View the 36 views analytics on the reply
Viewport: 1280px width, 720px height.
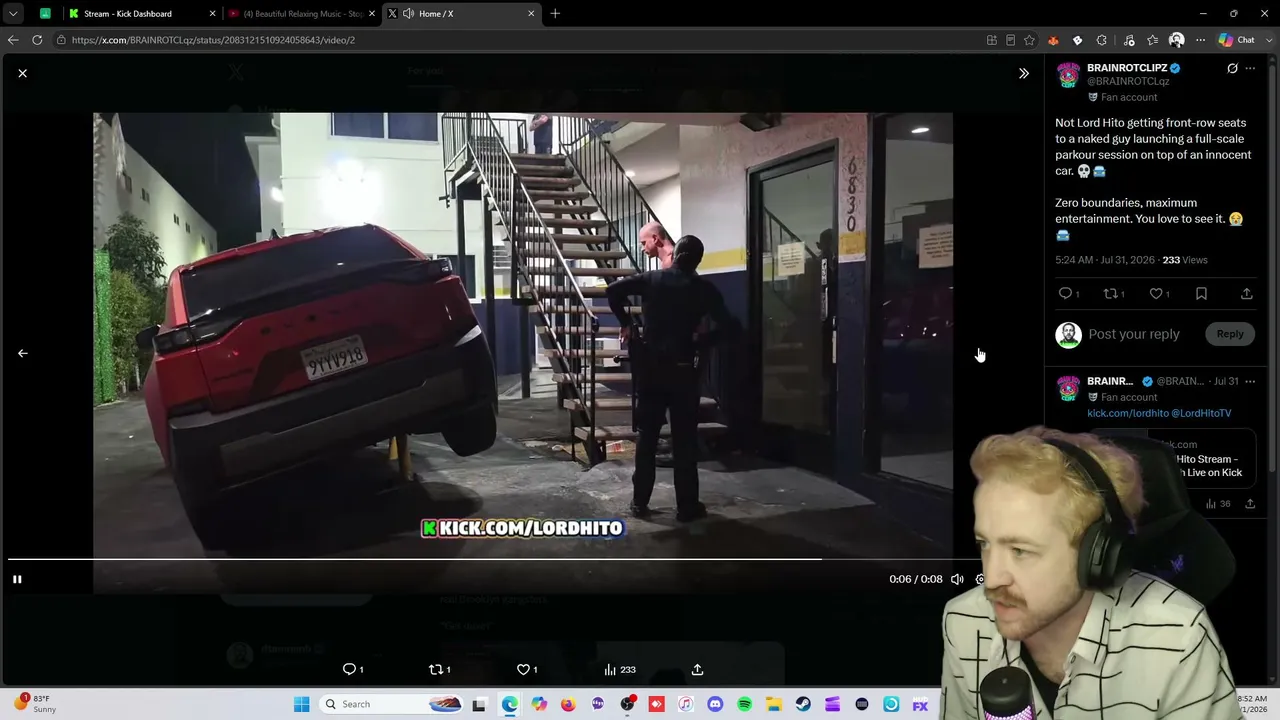pyautogui.click(x=1218, y=504)
